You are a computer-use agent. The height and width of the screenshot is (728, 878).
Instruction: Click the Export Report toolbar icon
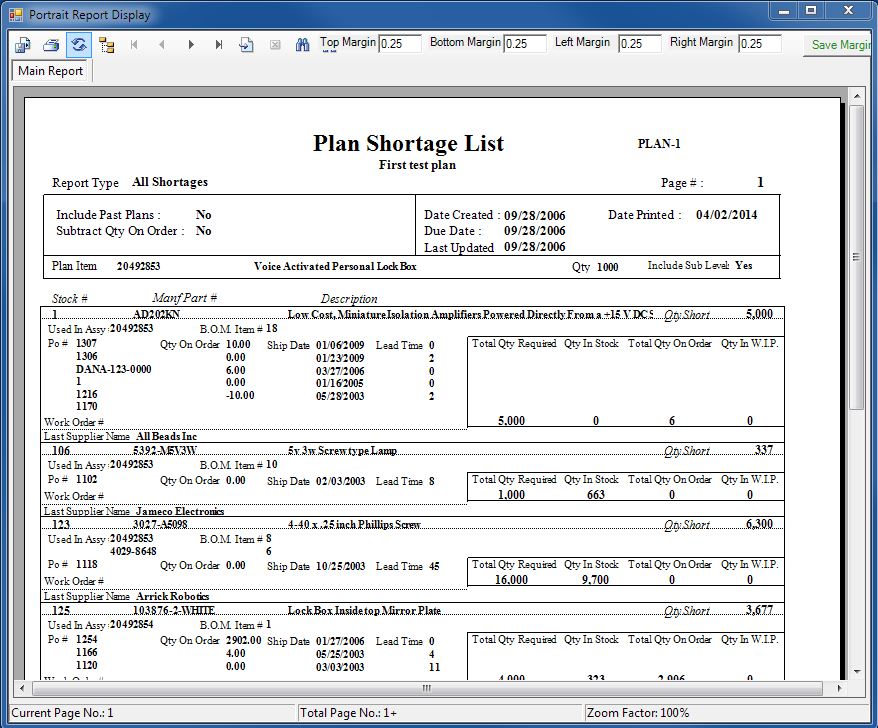coord(23,45)
